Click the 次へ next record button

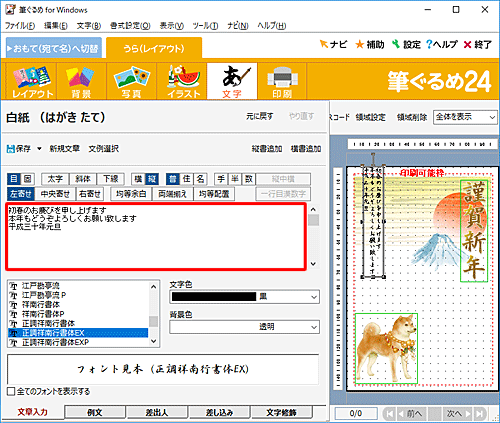[x=458, y=414]
